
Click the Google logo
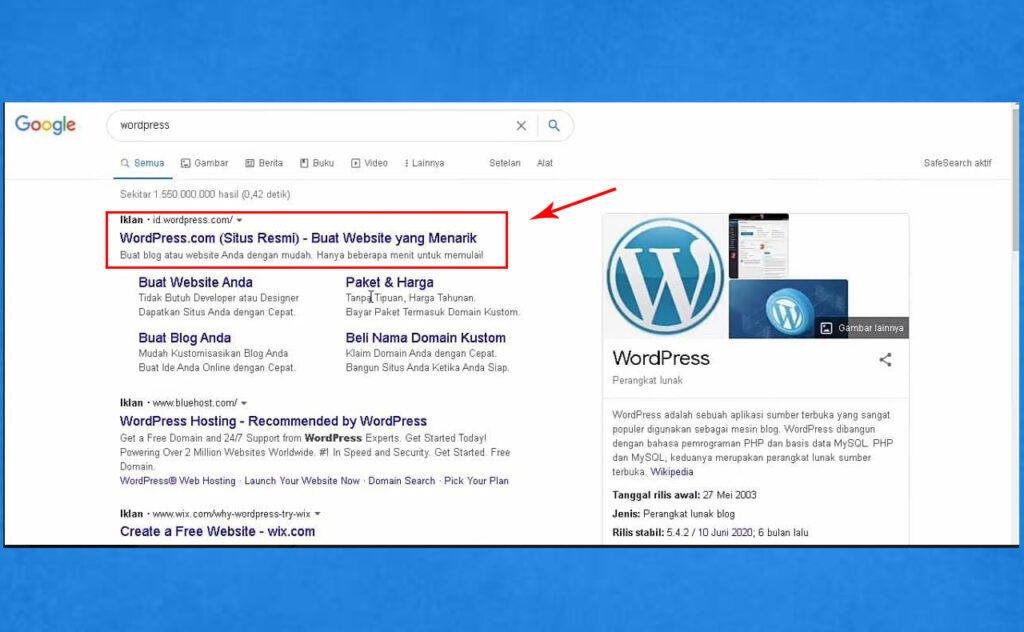pyautogui.click(x=44, y=125)
